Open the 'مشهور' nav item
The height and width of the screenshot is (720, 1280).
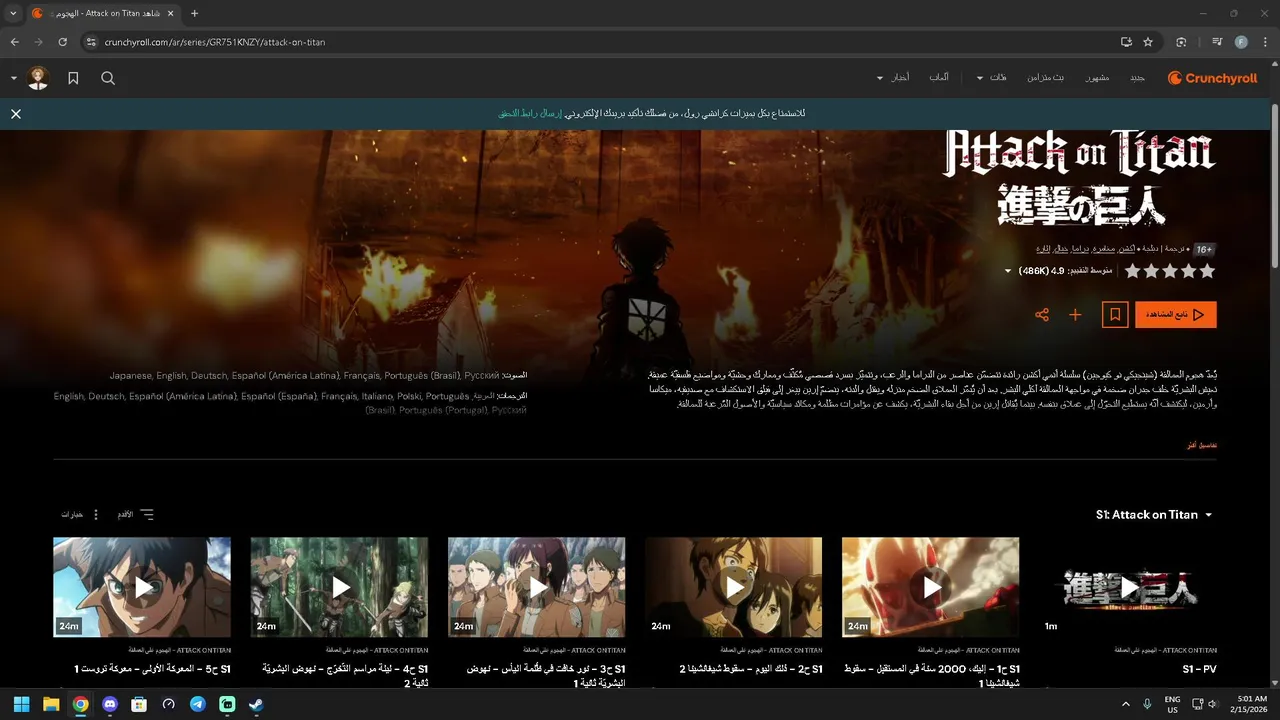click(x=1097, y=78)
